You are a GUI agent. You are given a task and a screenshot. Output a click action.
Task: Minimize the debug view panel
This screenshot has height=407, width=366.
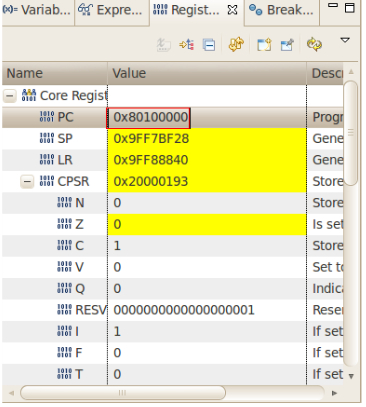(x=333, y=6)
